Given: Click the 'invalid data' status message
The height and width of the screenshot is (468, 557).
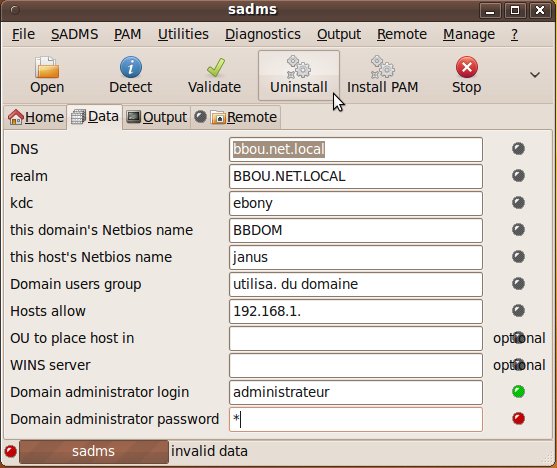Looking at the screenshot, I should (209, 451).
